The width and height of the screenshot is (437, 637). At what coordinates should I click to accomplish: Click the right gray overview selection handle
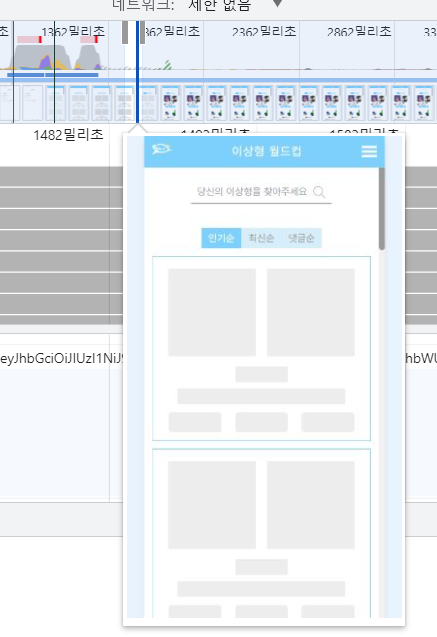(142, 32)
